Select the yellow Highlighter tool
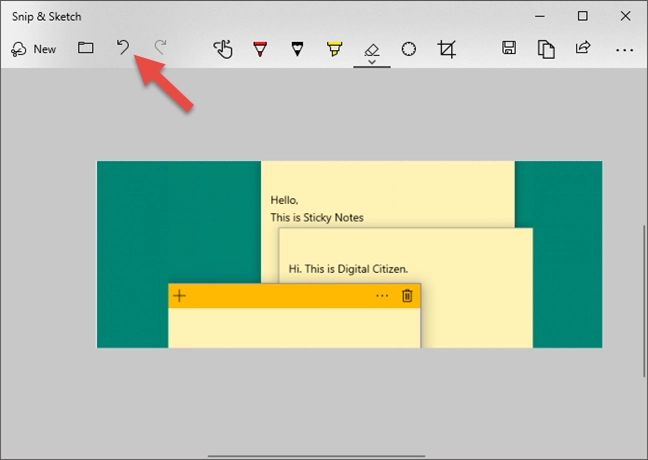Screen dimensions: 648x460 click(334, 49)
